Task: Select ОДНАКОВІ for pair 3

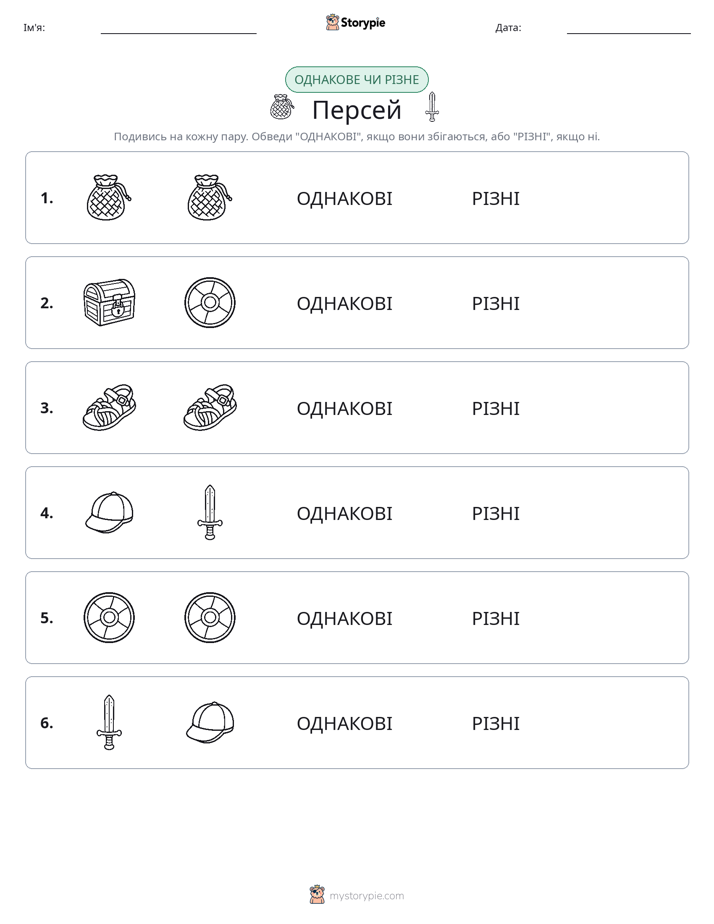Action: coord(344,408)
